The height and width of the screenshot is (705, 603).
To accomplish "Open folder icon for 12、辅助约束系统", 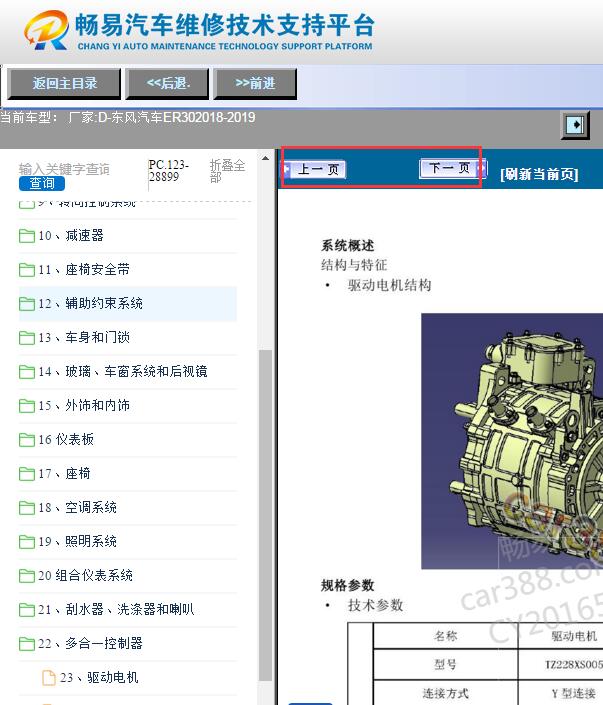I will [27, 304].
